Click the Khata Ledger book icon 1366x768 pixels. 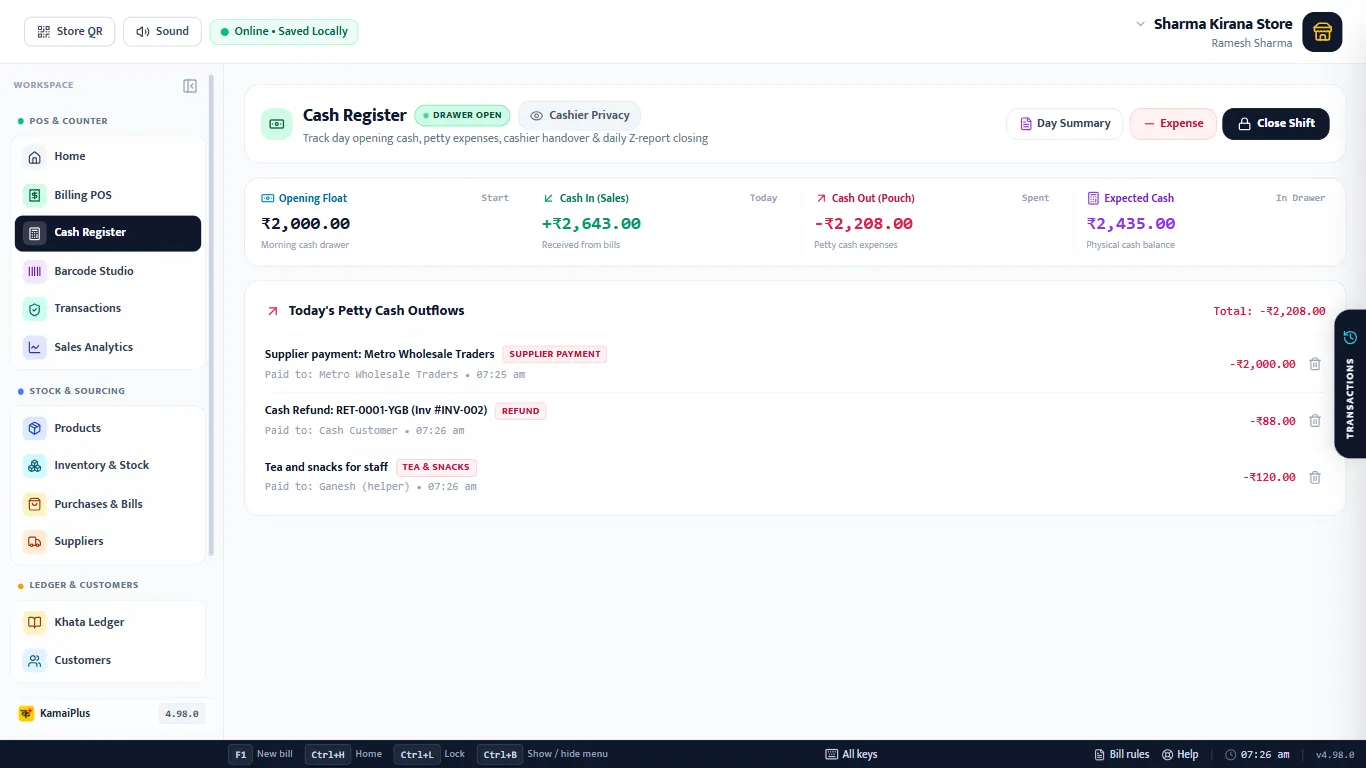tap(35, 622)
